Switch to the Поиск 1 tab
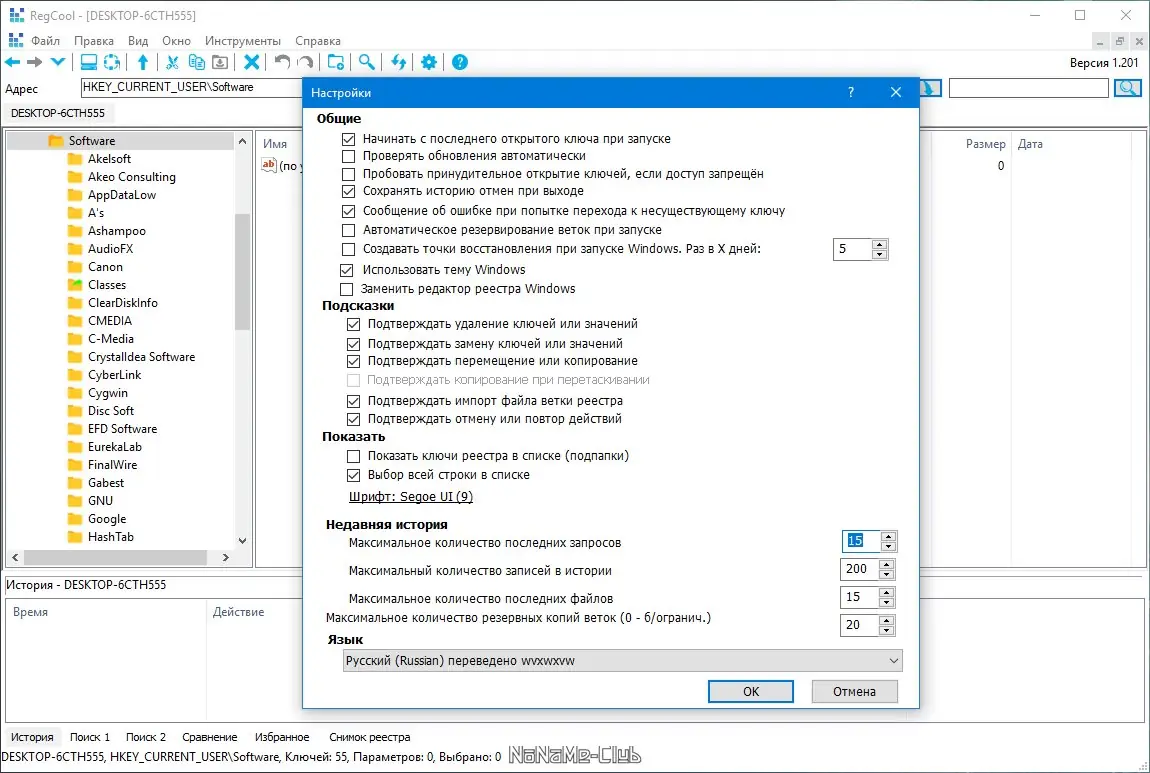The height and width of the screenshot is (773, 1150). click(x=89, y=737)
